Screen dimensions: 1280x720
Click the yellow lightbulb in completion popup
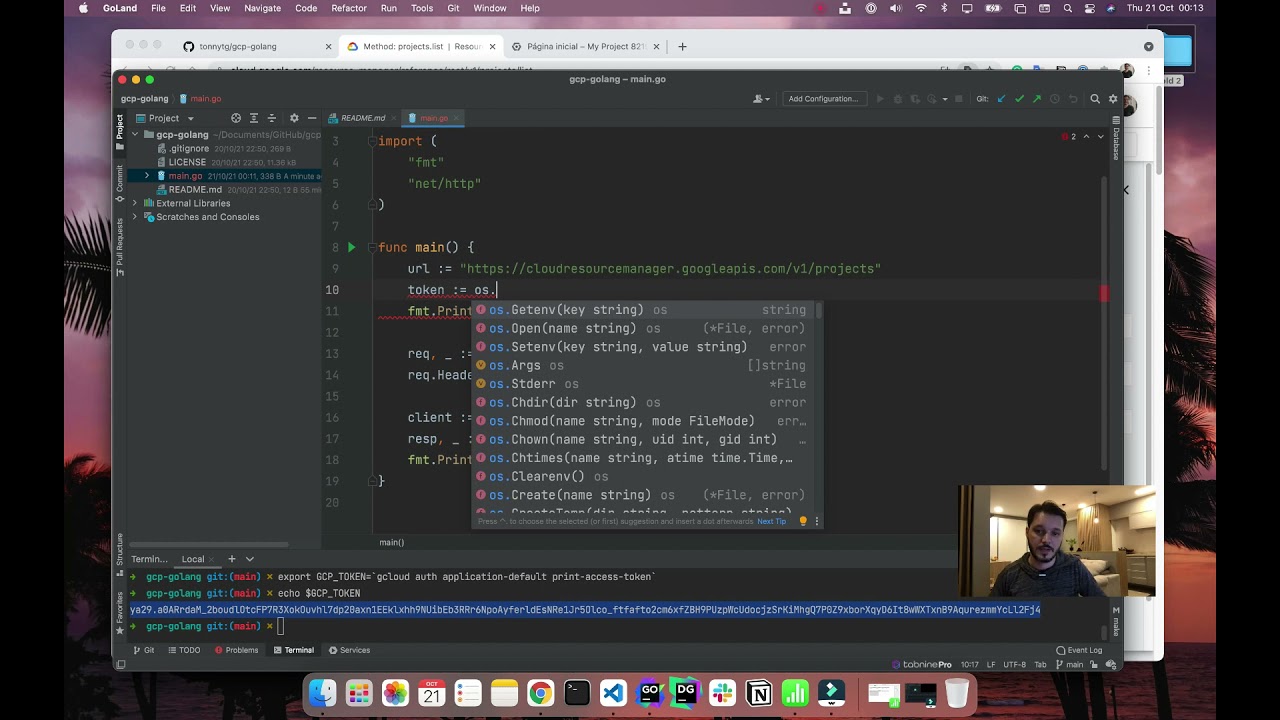point(802,521)
